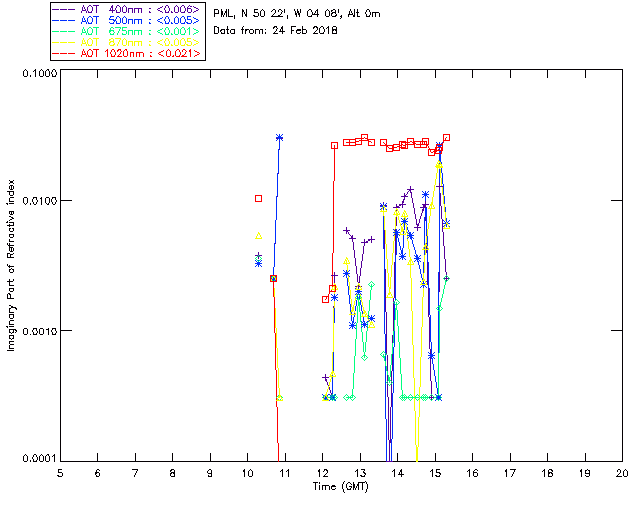Click the 'Imaginary Part of Refractive index' axis title
The height and width of the screenshot is (512, 640).
click(x=11, y=265)
